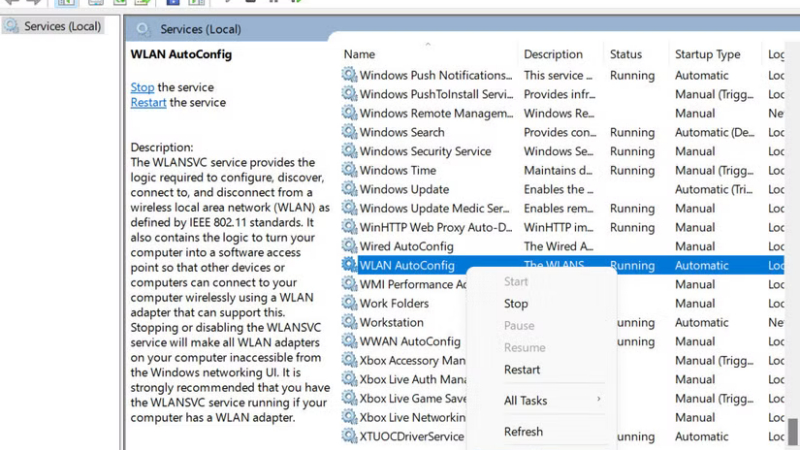Select the Windows Update service name
The width and height of the screenshot is (800, 450).
click(404, 189)
